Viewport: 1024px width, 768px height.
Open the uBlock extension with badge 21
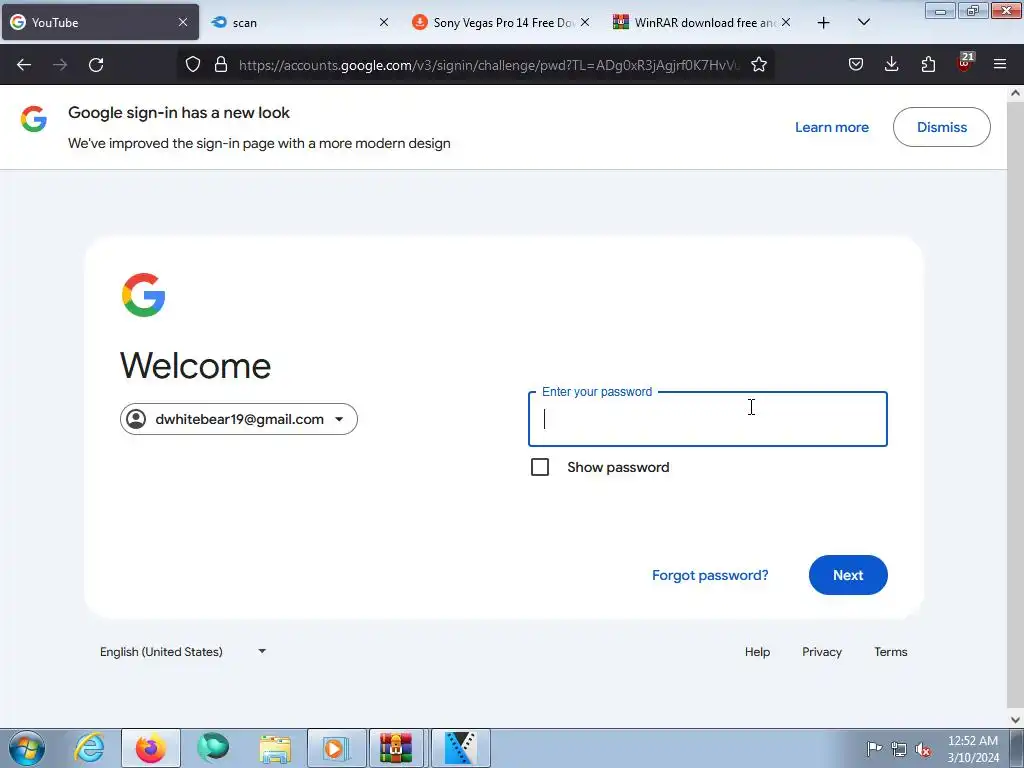965,63
